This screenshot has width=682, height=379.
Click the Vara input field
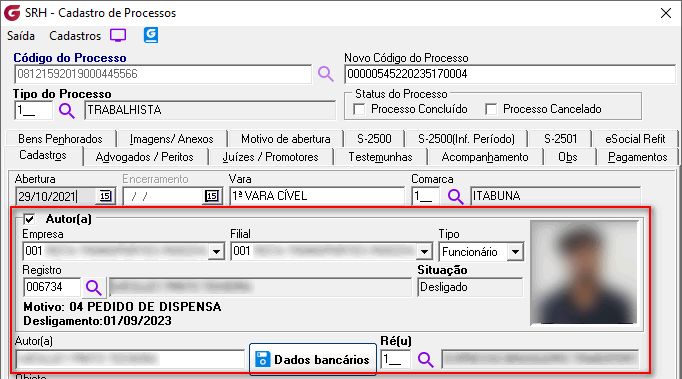coord(317,196)
